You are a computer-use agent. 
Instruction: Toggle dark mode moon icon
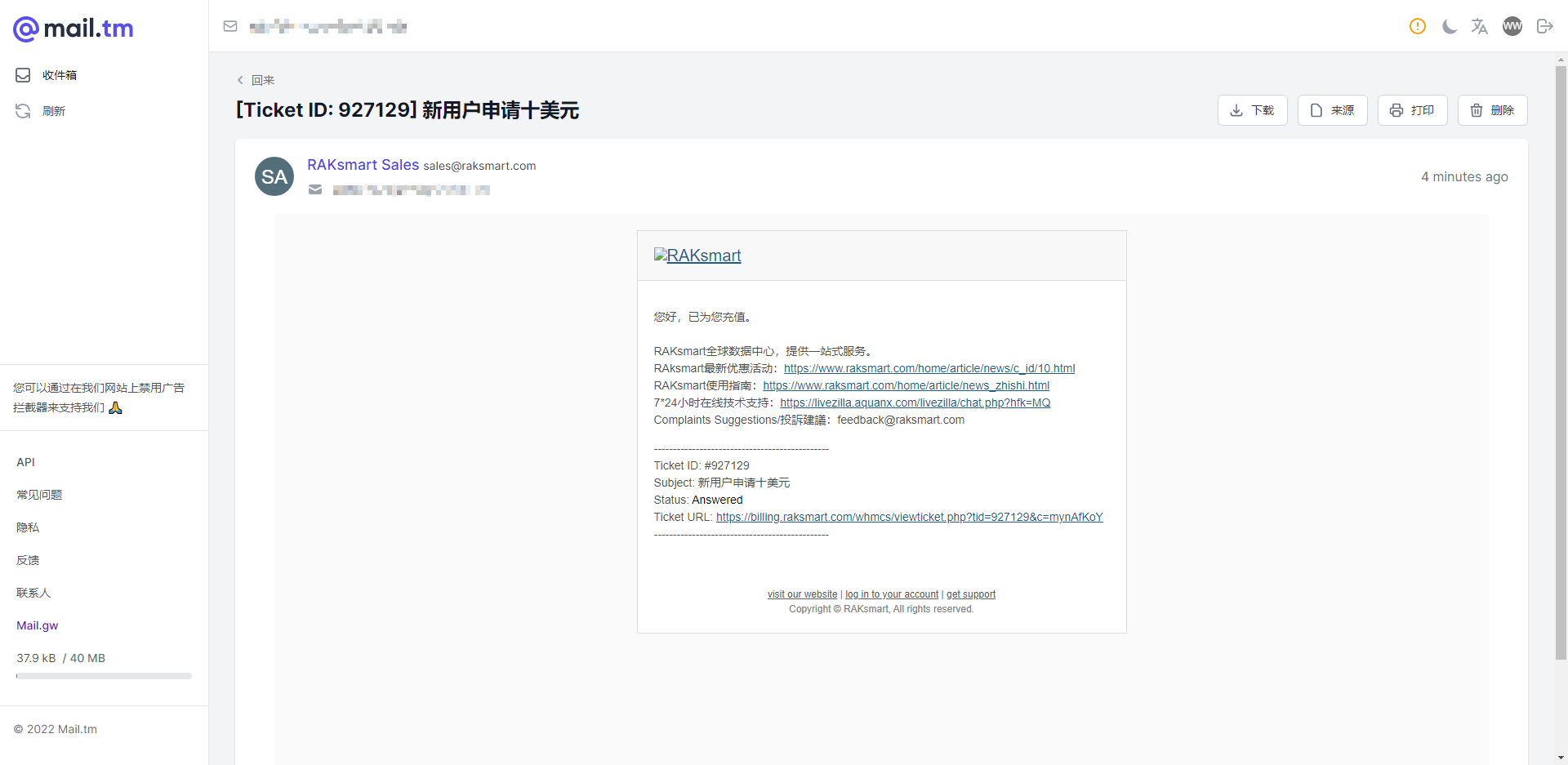pyautogui.click(x=1450, y=26)
